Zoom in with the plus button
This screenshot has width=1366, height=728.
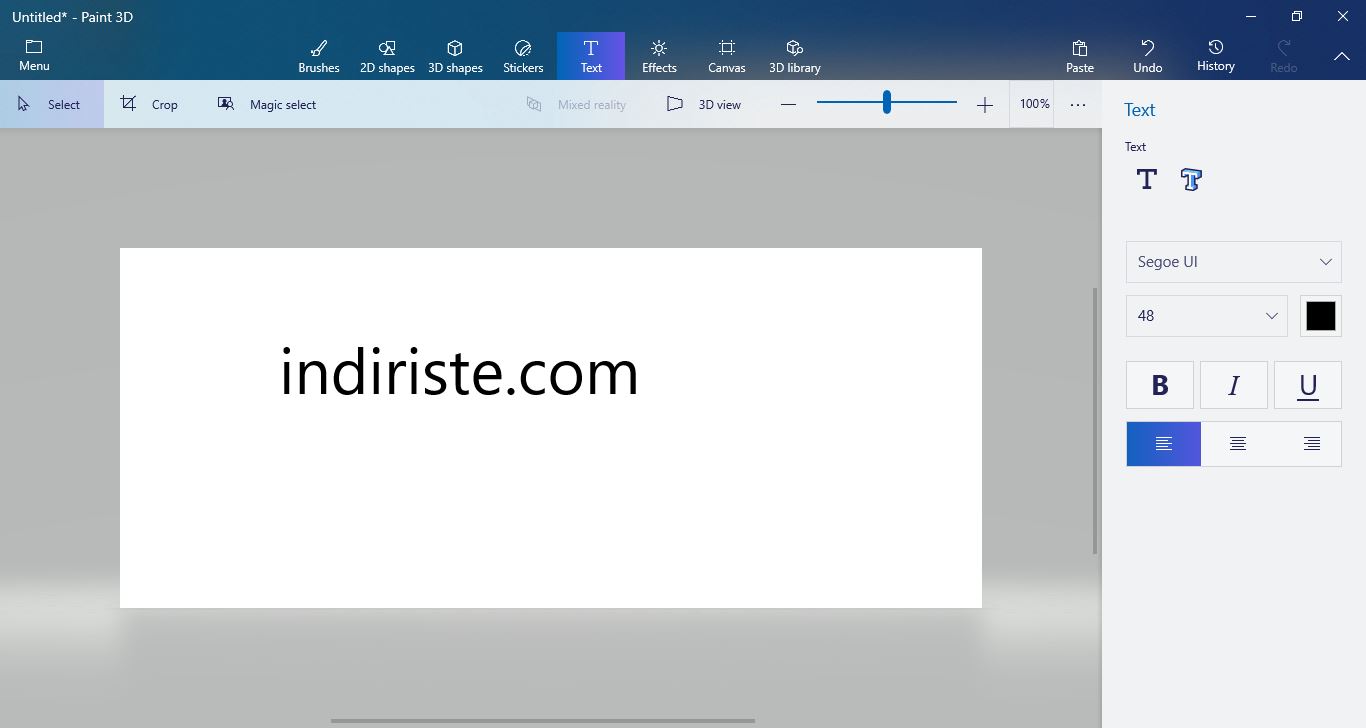click(x=985, y=104)
